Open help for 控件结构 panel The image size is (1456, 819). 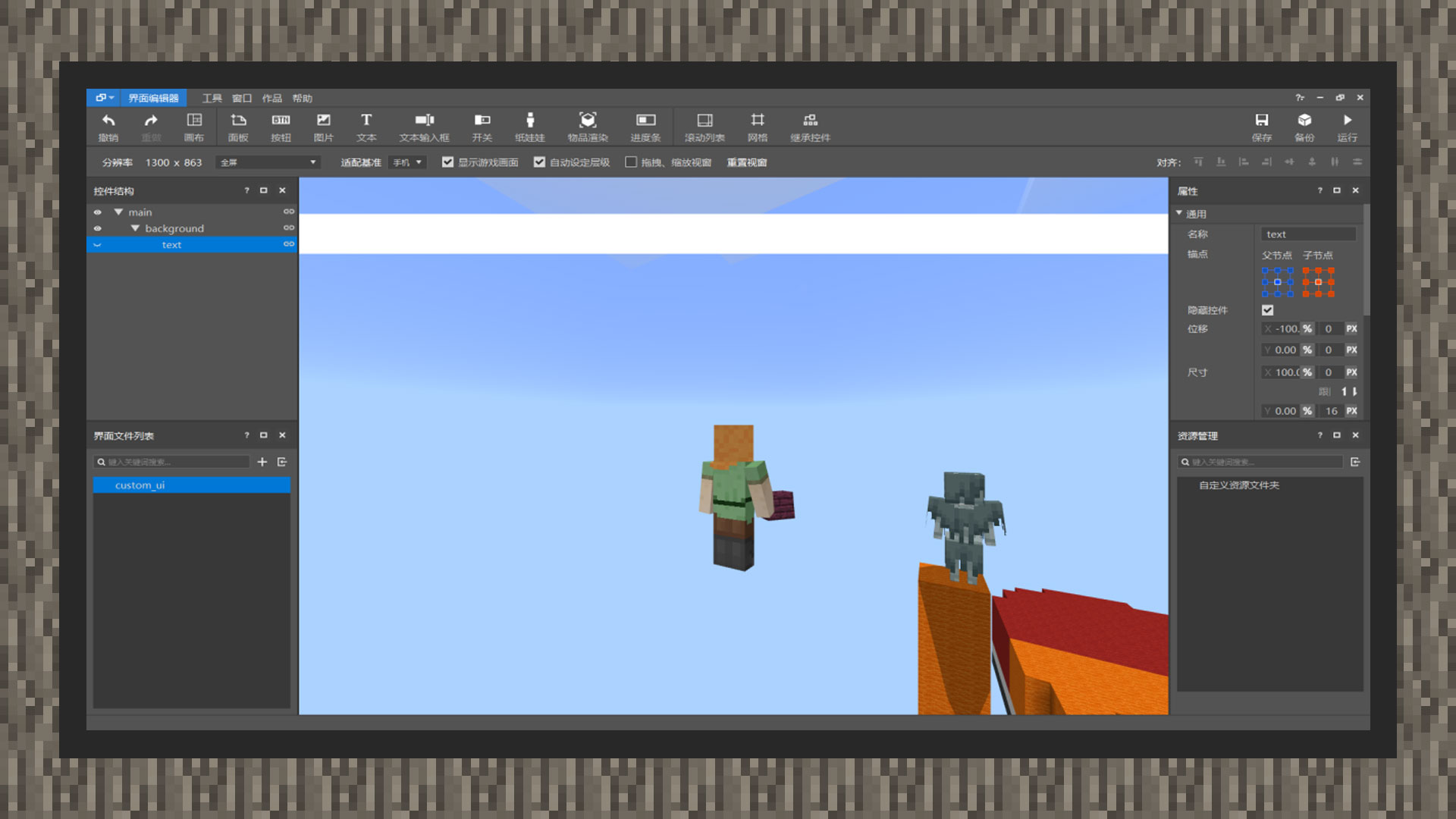[x=246, y=191]
